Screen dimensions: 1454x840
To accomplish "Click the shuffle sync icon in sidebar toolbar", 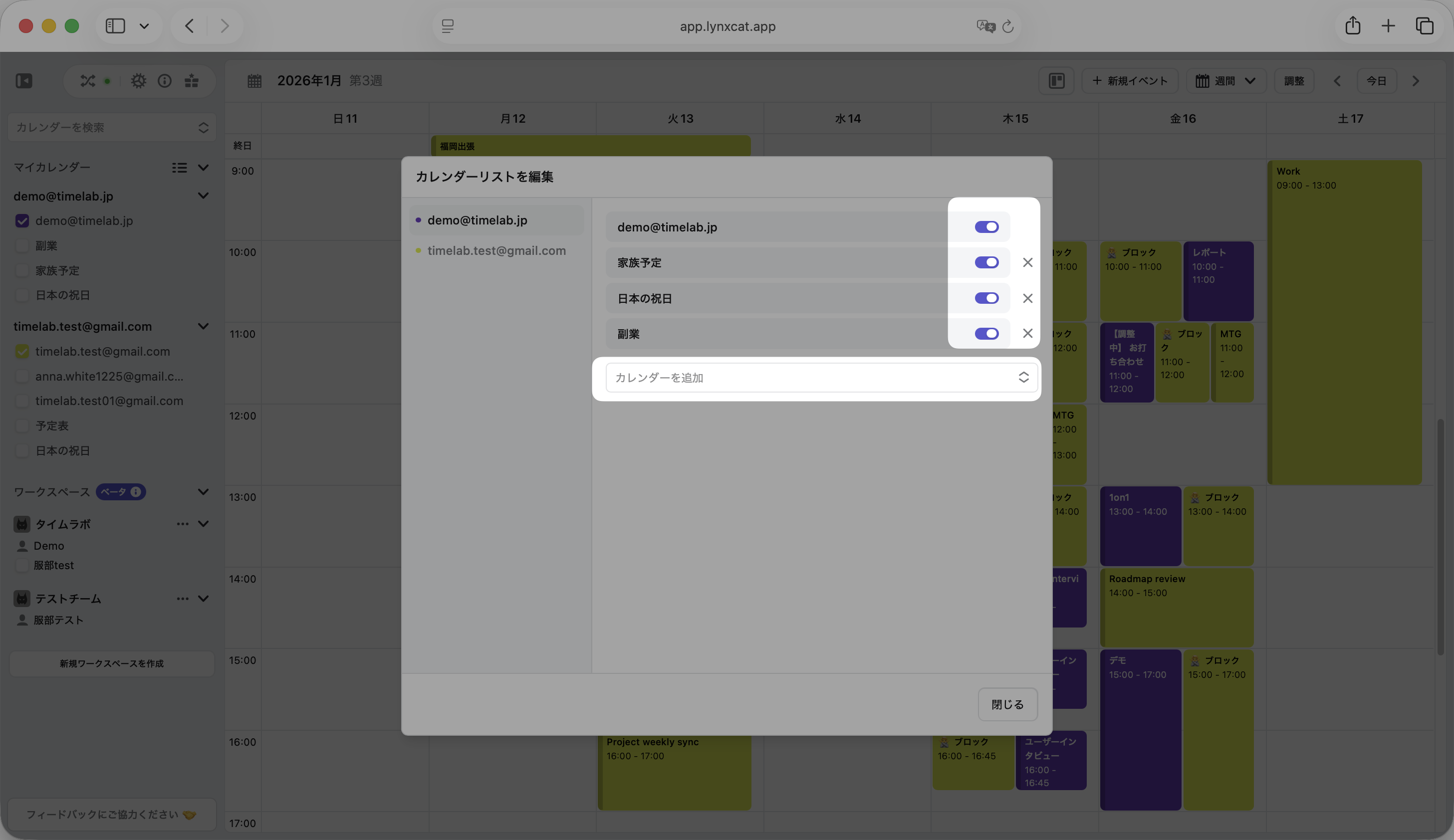I will click(x=88, y=81).
